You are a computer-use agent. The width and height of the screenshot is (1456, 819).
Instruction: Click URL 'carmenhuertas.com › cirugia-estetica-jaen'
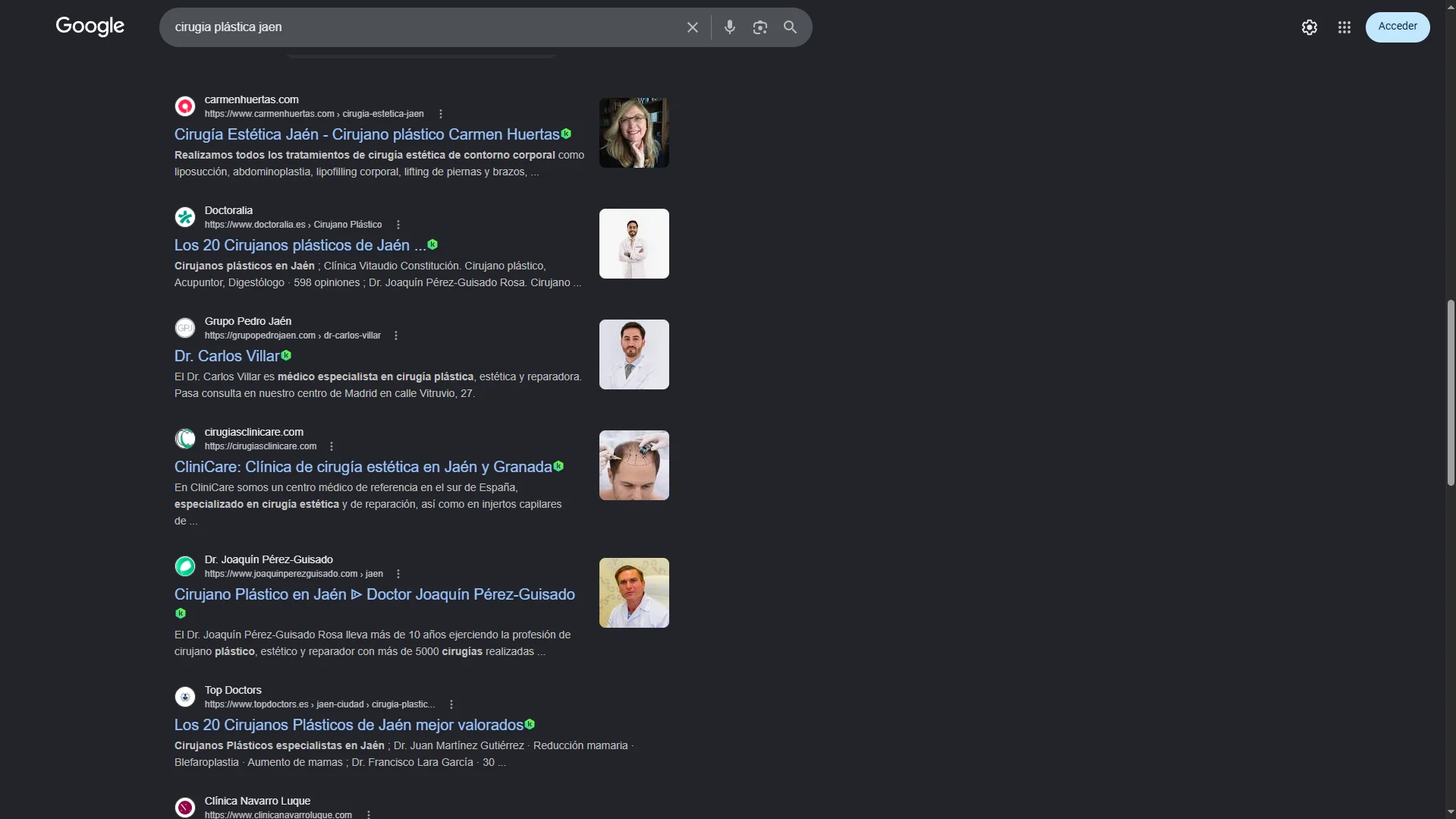coord(314,114)
